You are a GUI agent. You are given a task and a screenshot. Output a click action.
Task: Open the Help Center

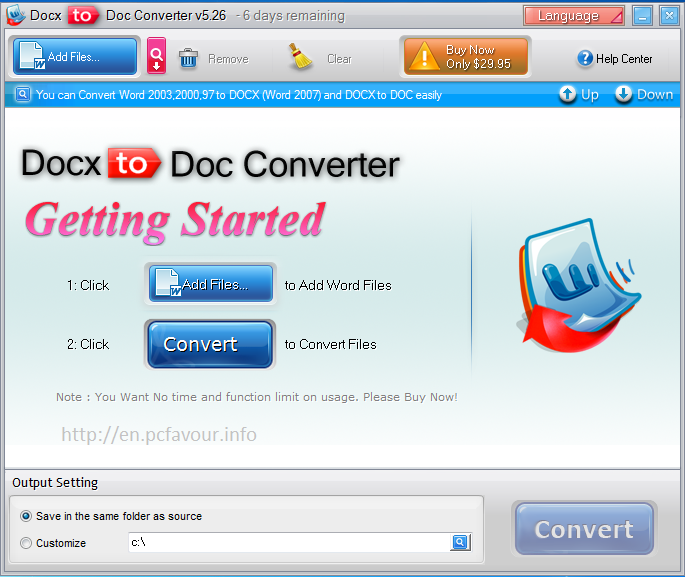pos(614,59)
